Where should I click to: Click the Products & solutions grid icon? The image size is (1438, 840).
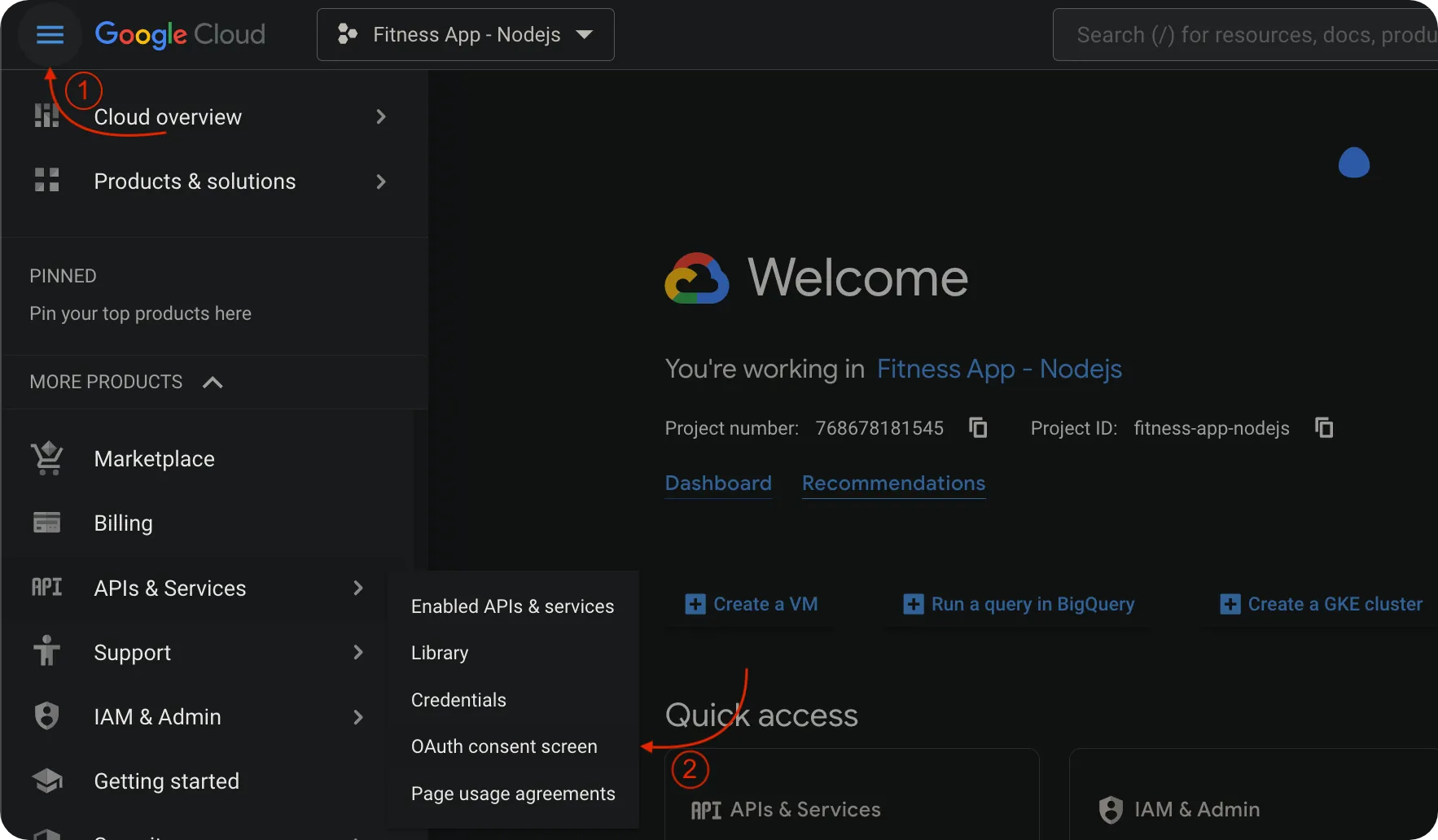click(x=46, y=181)
